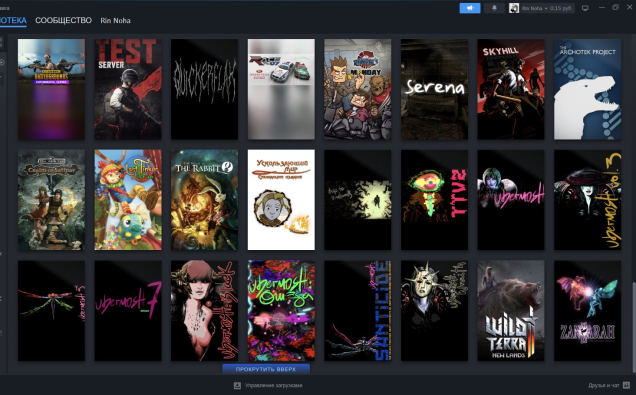
Task: Select the Serena game cover
Action: click(x=434, y=89)
